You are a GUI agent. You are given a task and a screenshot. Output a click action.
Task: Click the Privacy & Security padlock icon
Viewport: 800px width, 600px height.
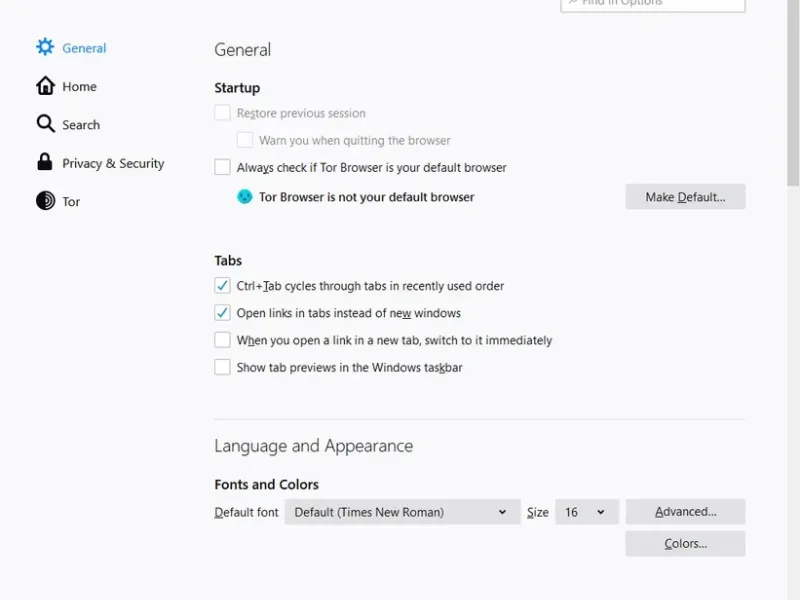(45, 162)
